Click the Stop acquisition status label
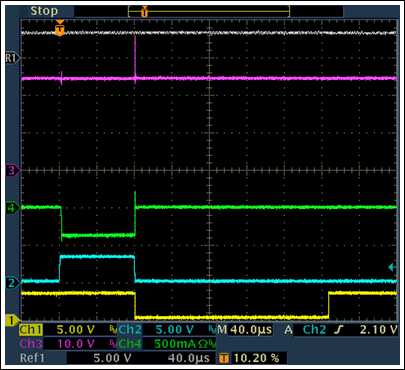Viewport: 405px width, 370px height. 44,11
